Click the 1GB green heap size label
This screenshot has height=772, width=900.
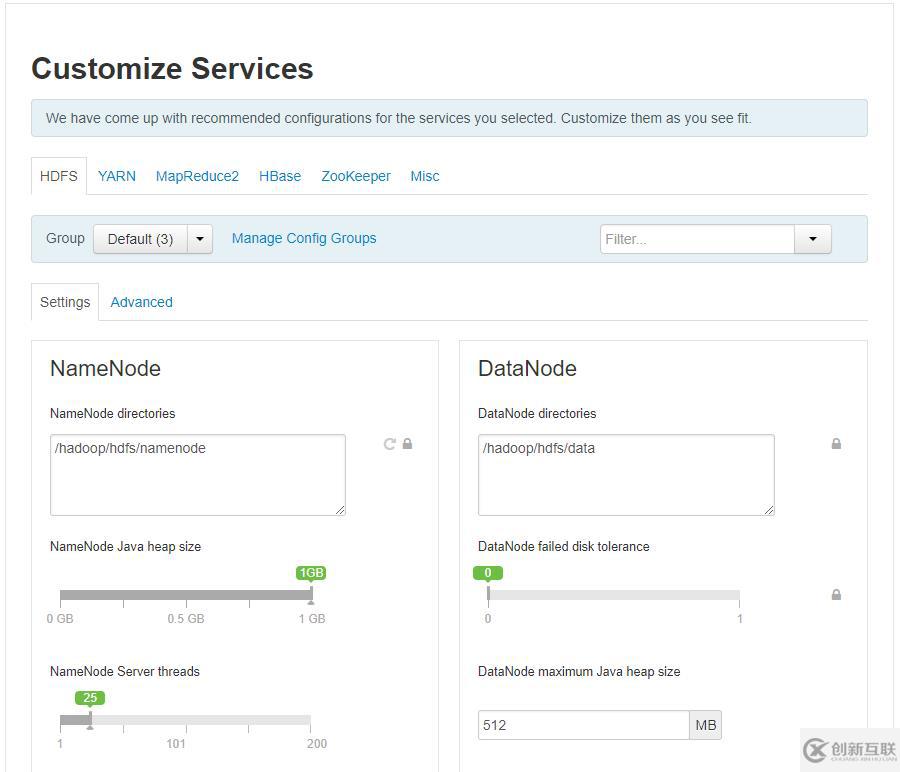coord(311,573)
